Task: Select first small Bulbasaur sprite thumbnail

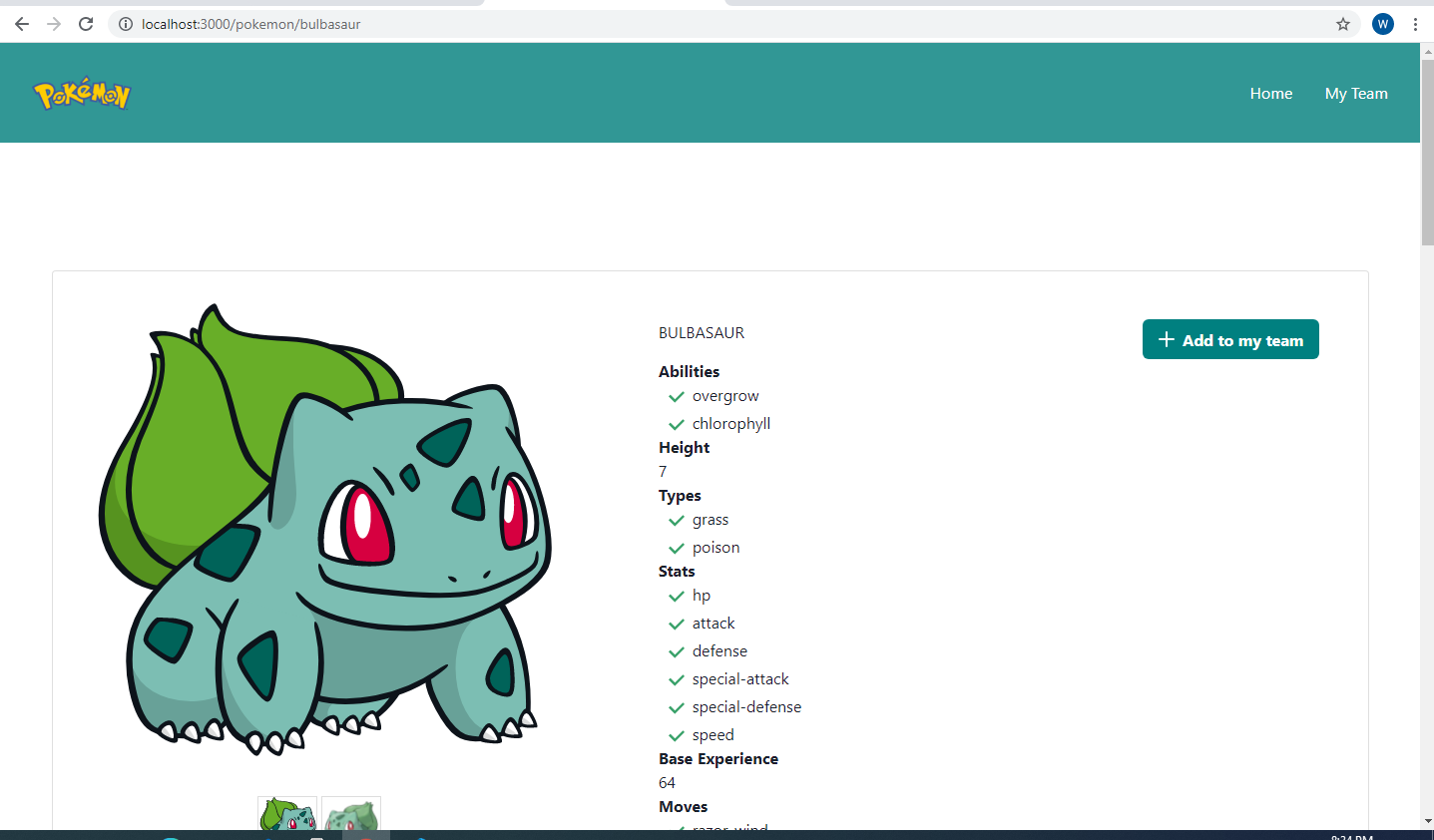Action: pyautogui.click(x=287, y=813)
